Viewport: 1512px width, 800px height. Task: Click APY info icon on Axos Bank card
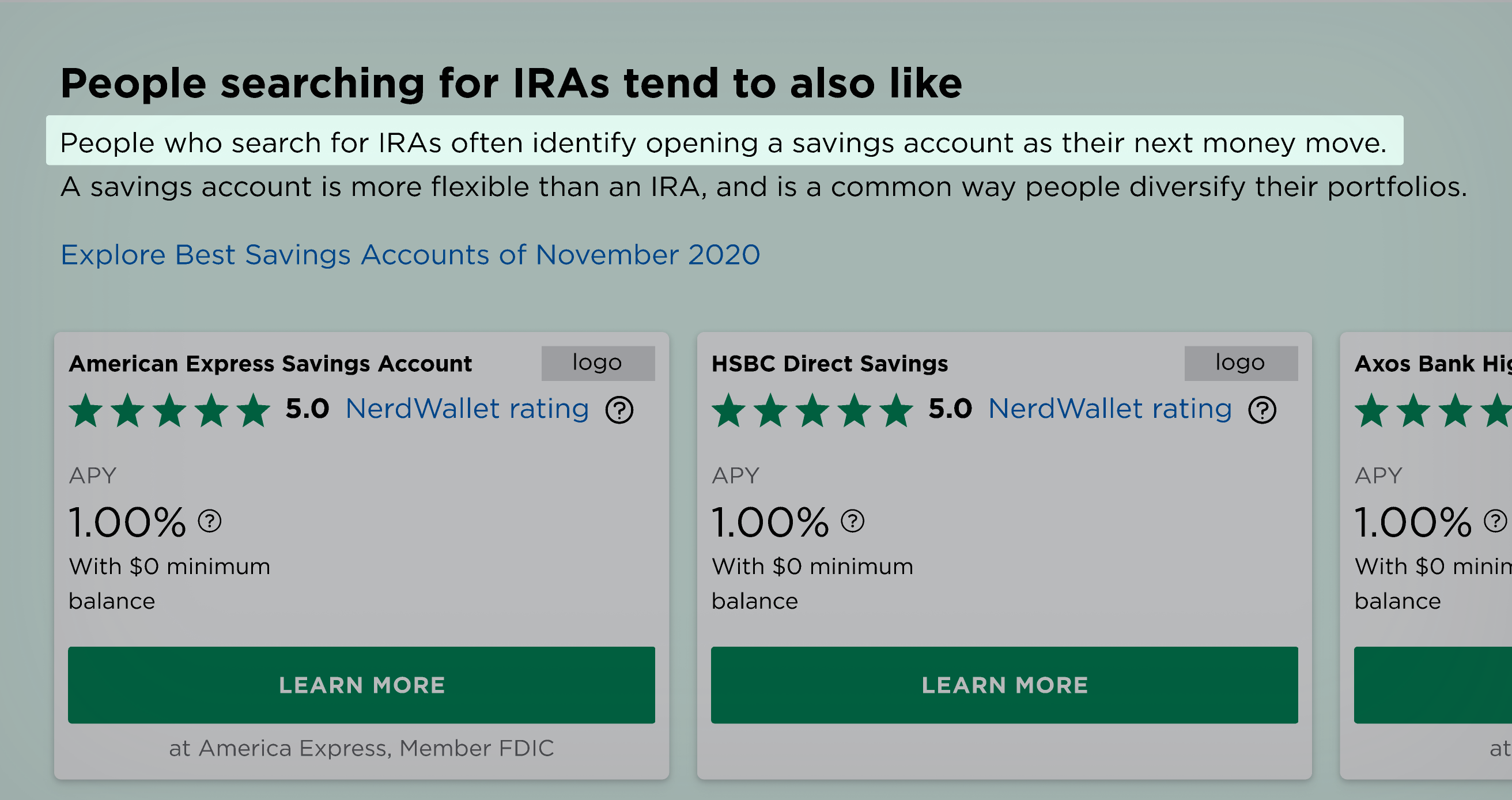pos(1494,520)
